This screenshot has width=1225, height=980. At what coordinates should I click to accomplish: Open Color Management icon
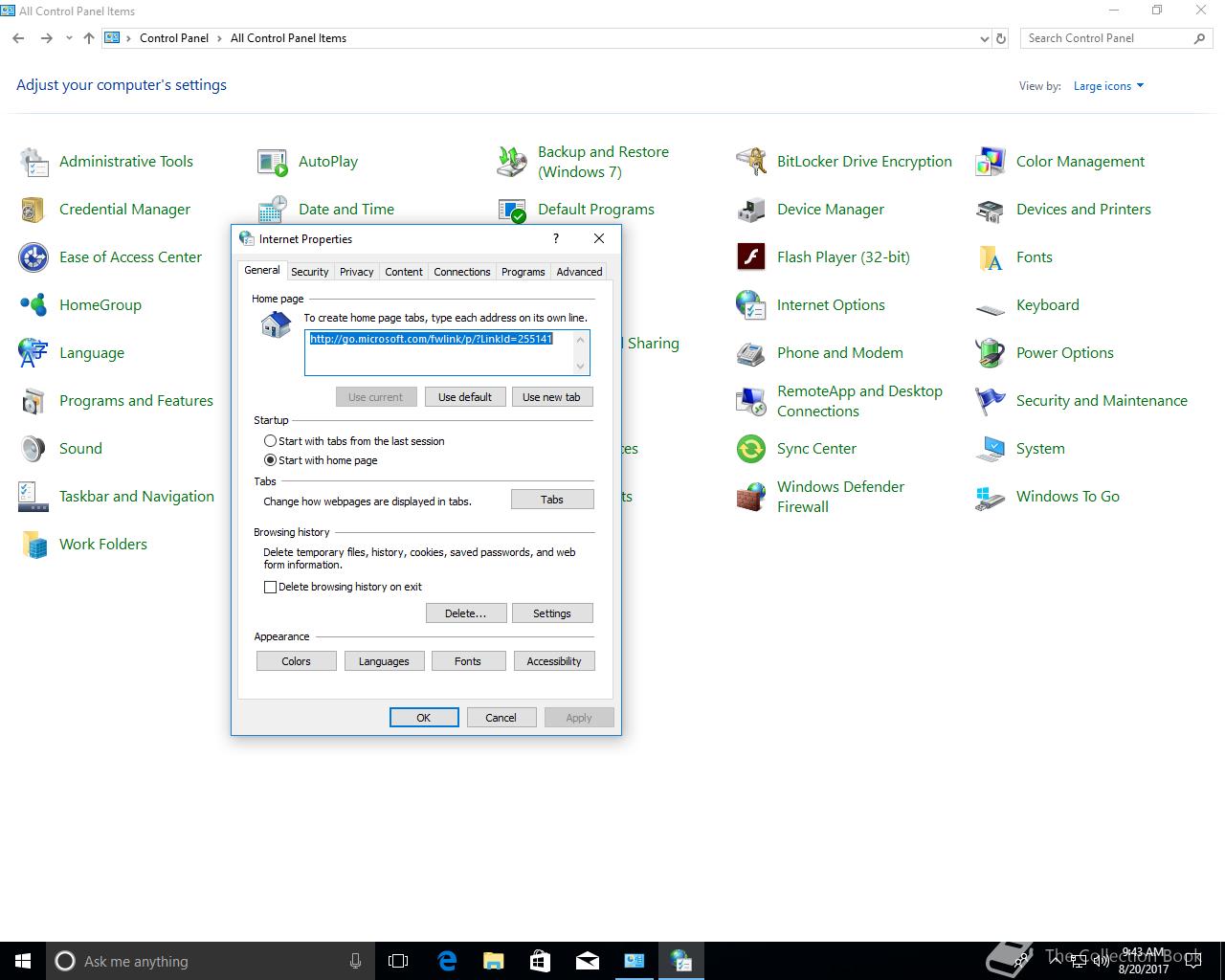click(x=991, y=162)
